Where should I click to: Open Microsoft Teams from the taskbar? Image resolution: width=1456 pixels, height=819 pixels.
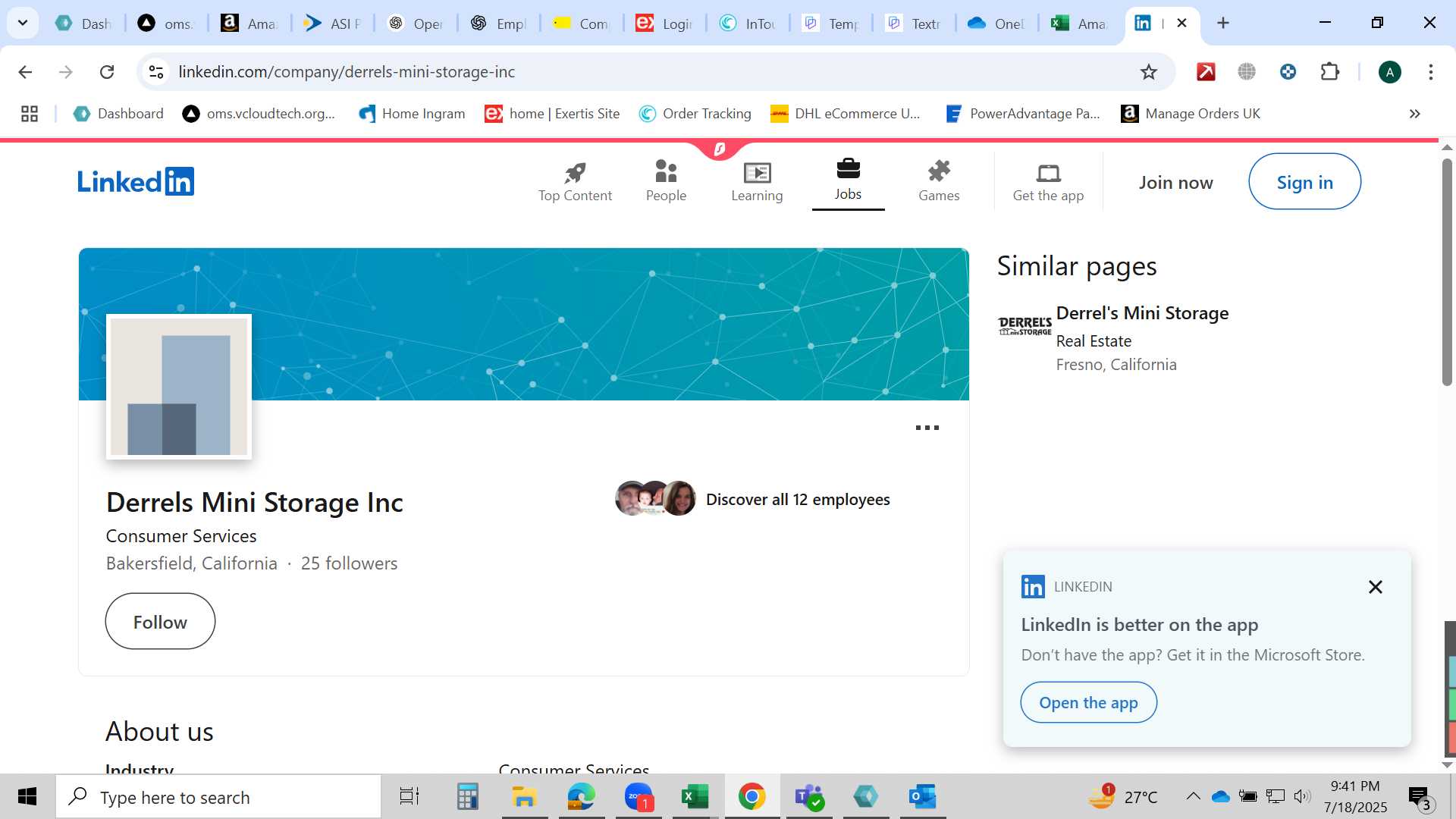pos(809,797)
